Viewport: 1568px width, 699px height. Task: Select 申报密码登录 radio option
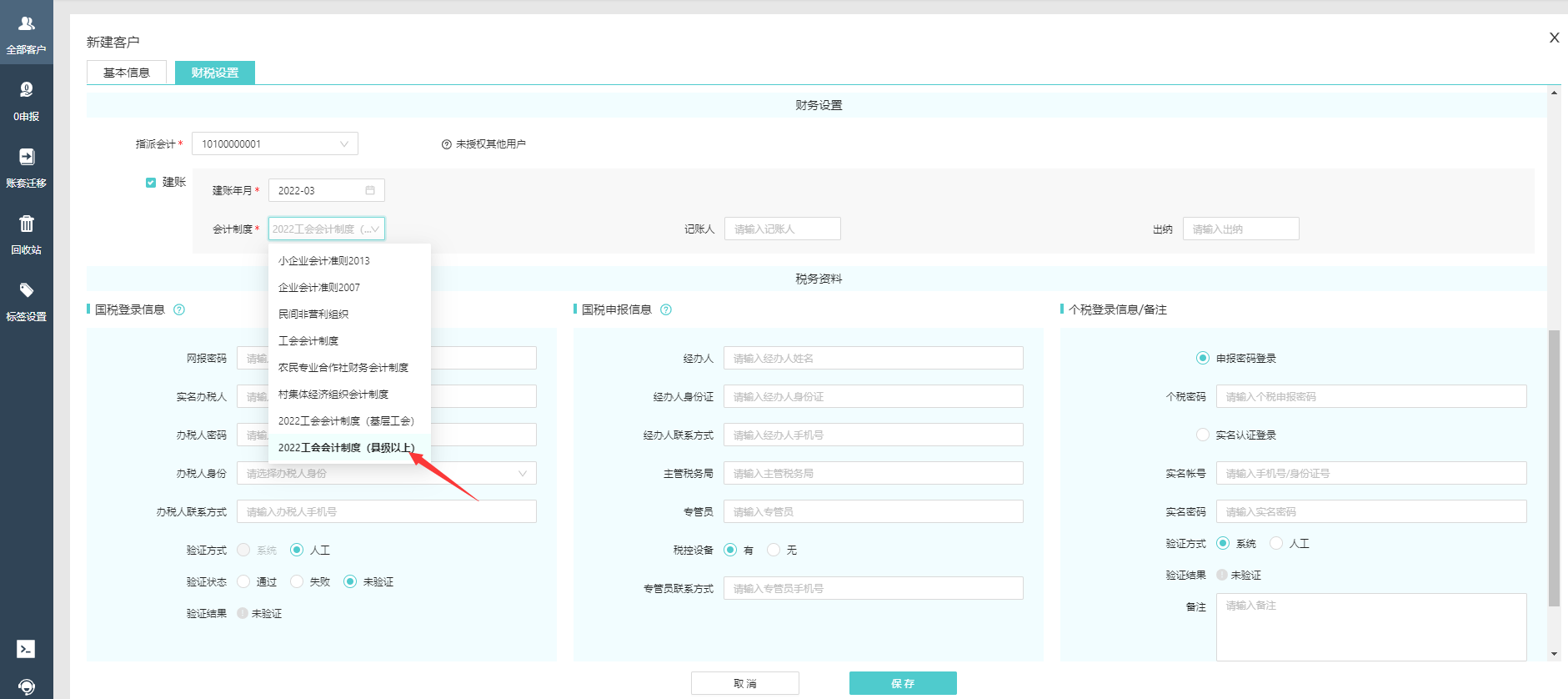[x=1202, y=358]
